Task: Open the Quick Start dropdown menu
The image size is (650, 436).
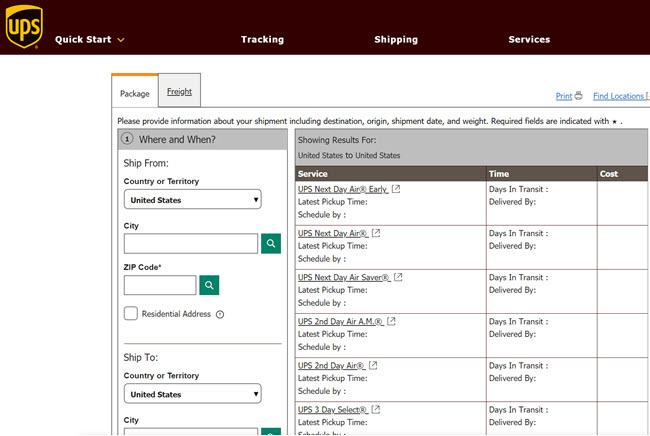Action: 90,39
